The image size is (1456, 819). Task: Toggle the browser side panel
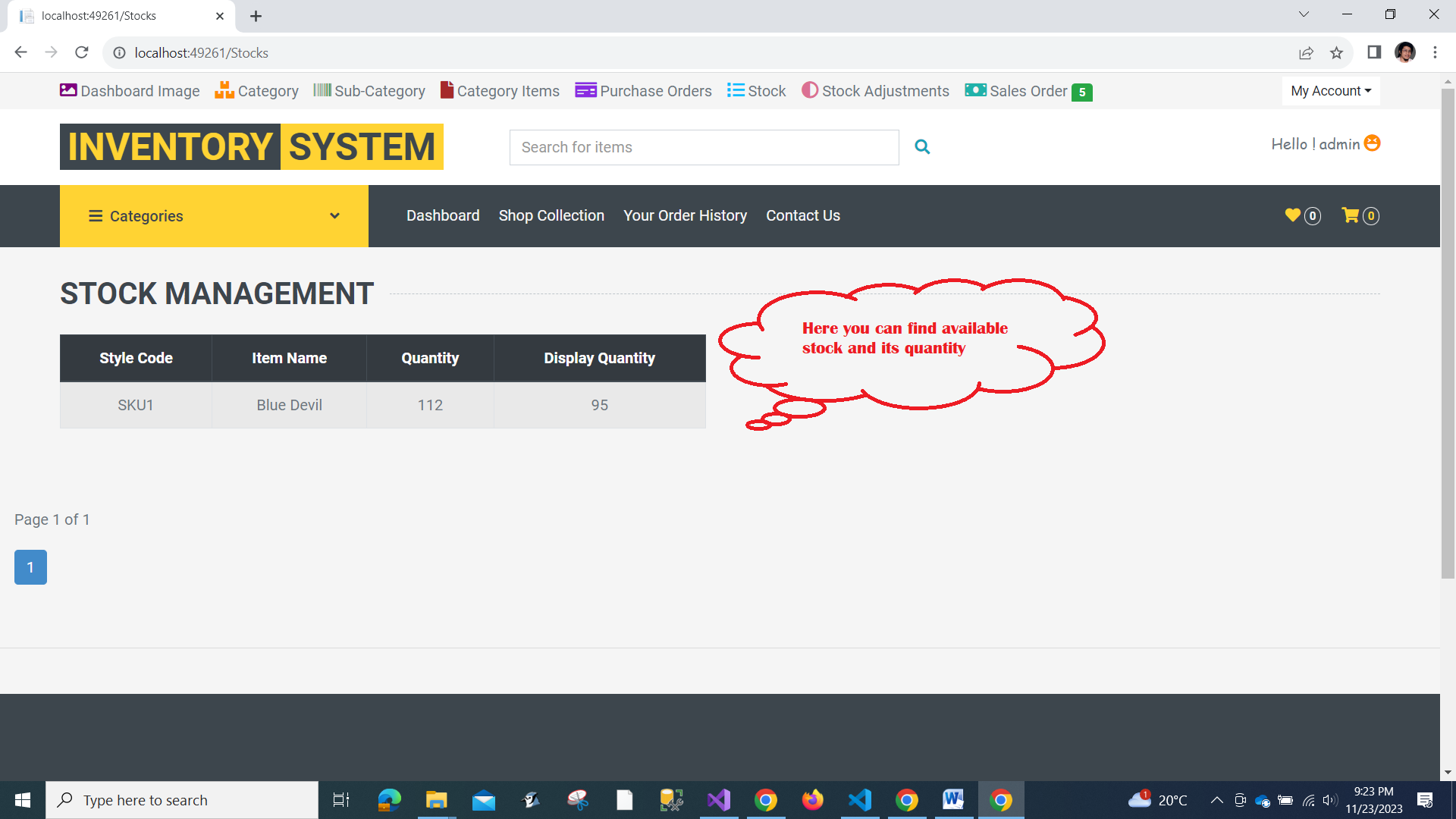(x=1374, y=52)
